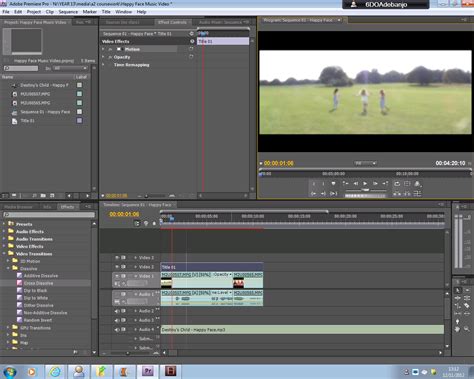Mute the Audio 3 track speaker
Screen dimensions: 474x379
[117, 320]
